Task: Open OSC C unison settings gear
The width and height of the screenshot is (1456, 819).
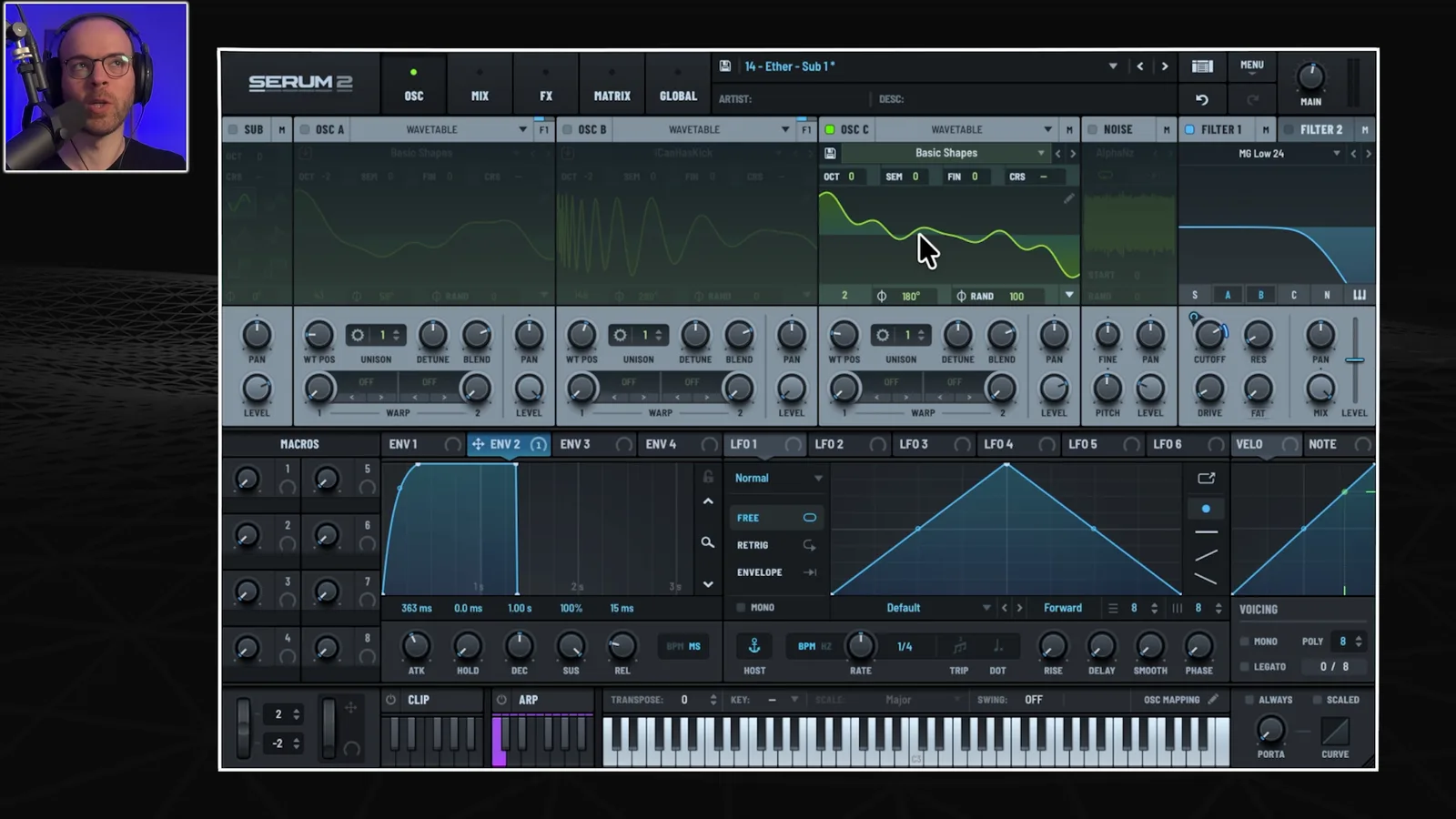Action: click(882, 335)
